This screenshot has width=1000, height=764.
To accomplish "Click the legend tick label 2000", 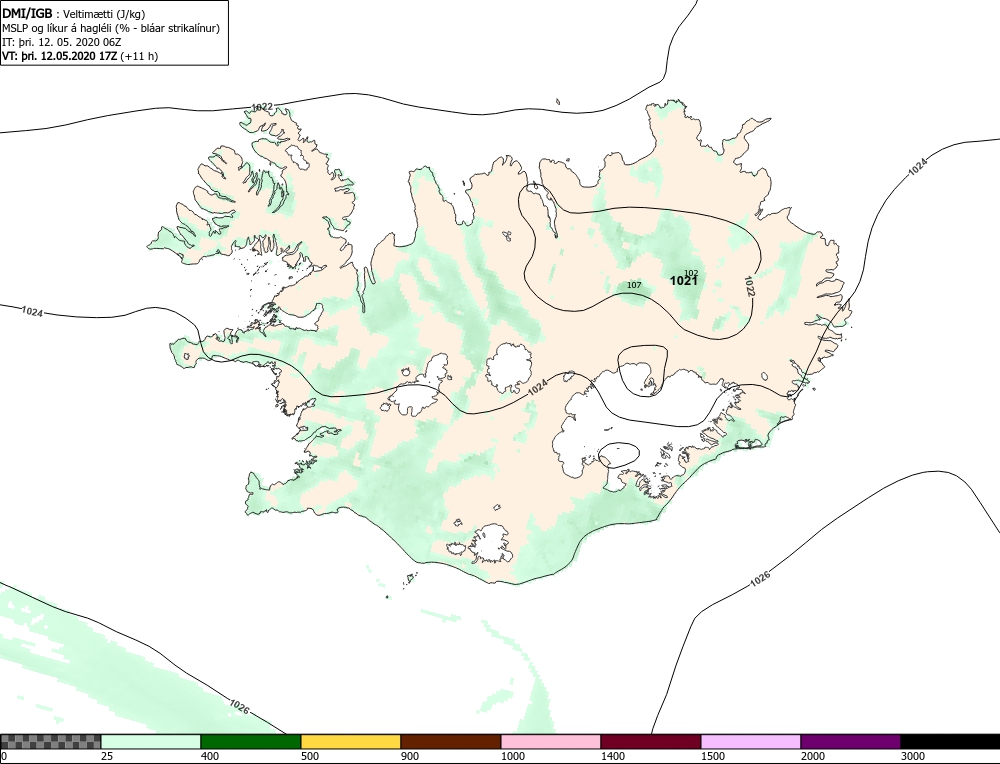I will (812, 756).
